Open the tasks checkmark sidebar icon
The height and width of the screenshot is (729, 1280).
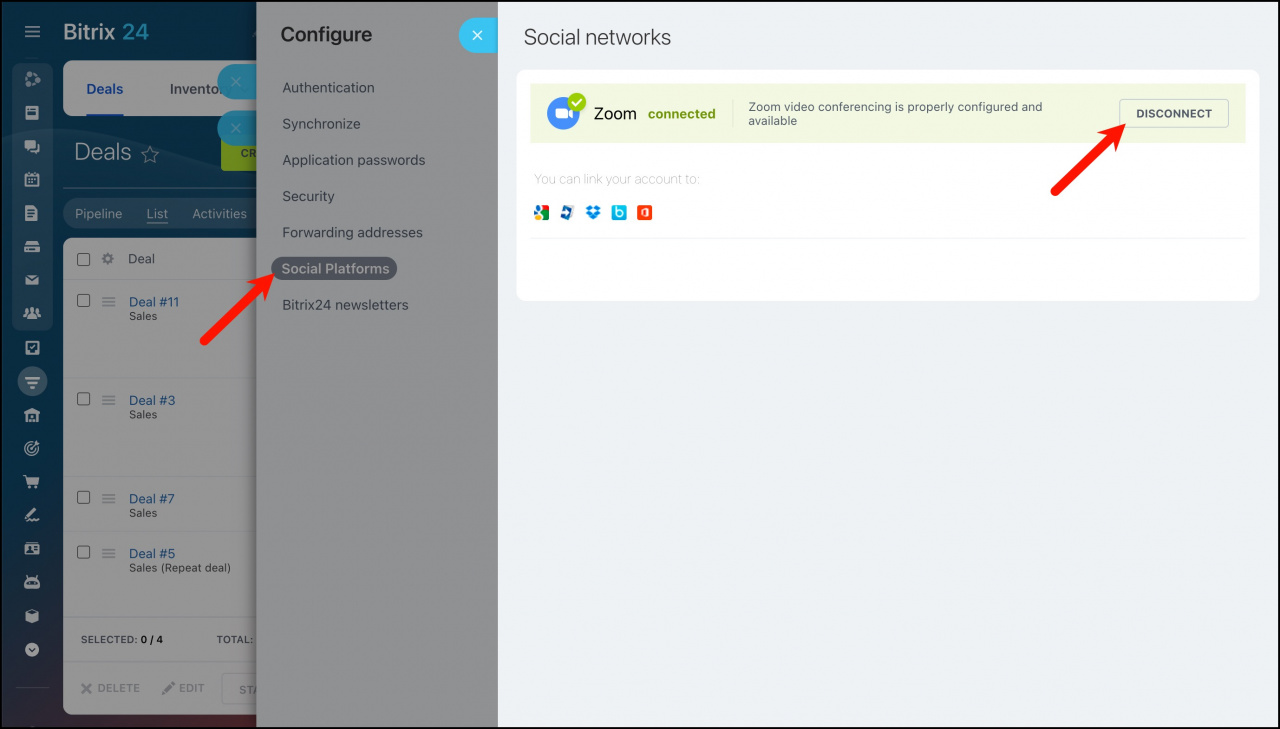[32, 348]
